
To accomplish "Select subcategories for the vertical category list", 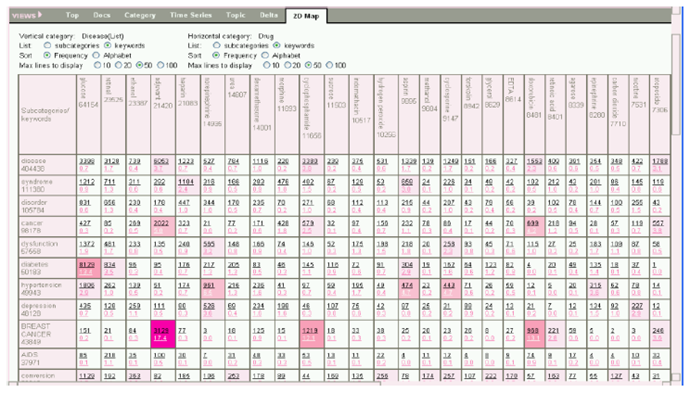I will coord(47,45).
